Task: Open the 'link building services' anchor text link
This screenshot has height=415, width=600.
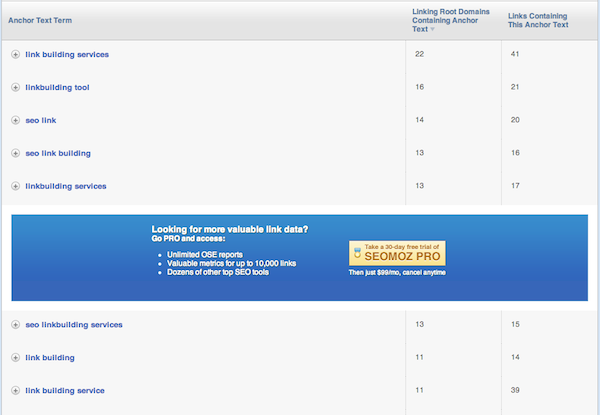Action: coord(67,55)
